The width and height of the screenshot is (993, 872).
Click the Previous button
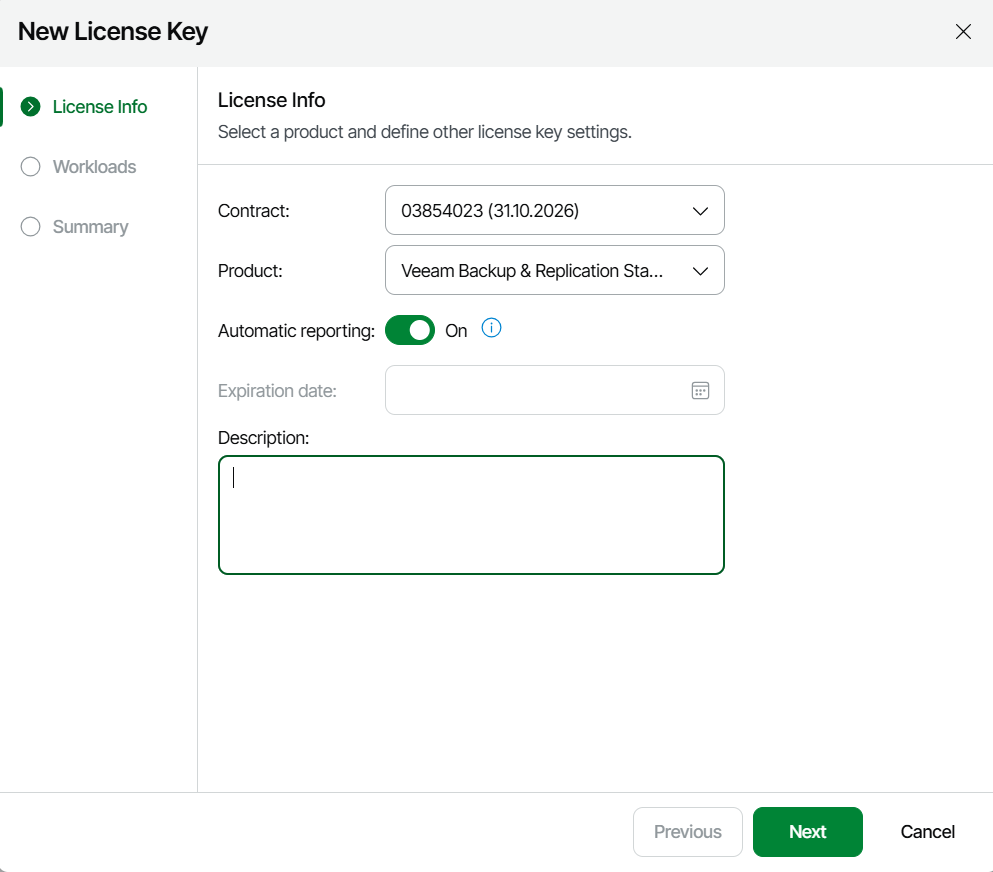[687, 832]
